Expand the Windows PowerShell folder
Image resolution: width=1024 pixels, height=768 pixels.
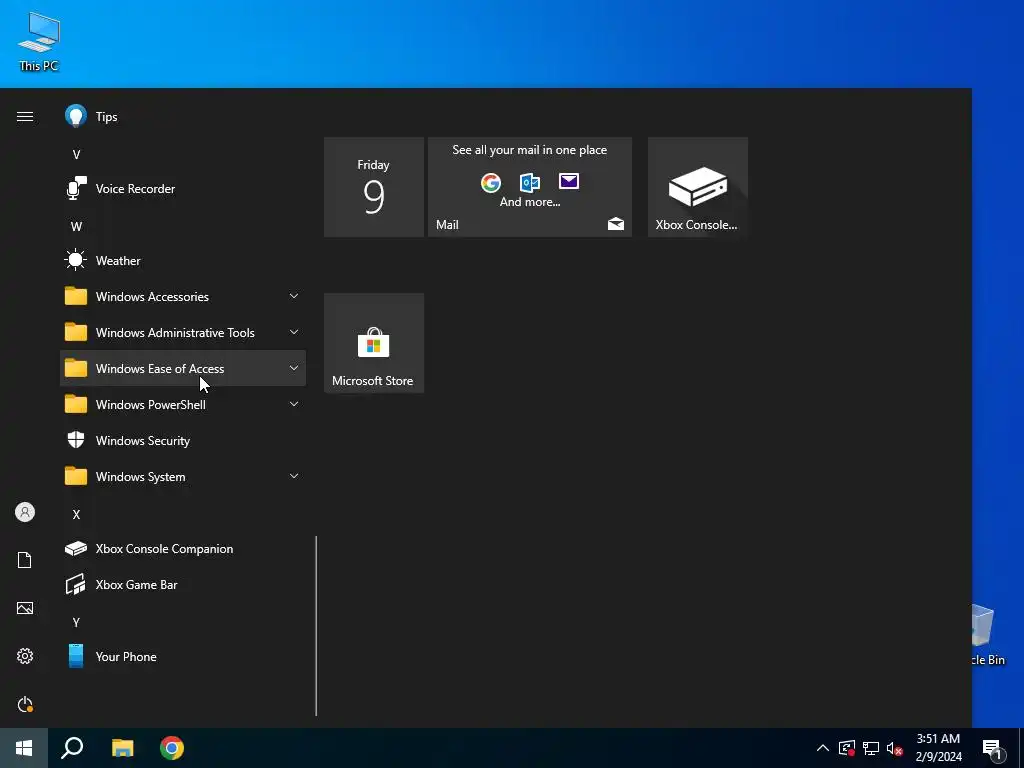tap(183, 404)
